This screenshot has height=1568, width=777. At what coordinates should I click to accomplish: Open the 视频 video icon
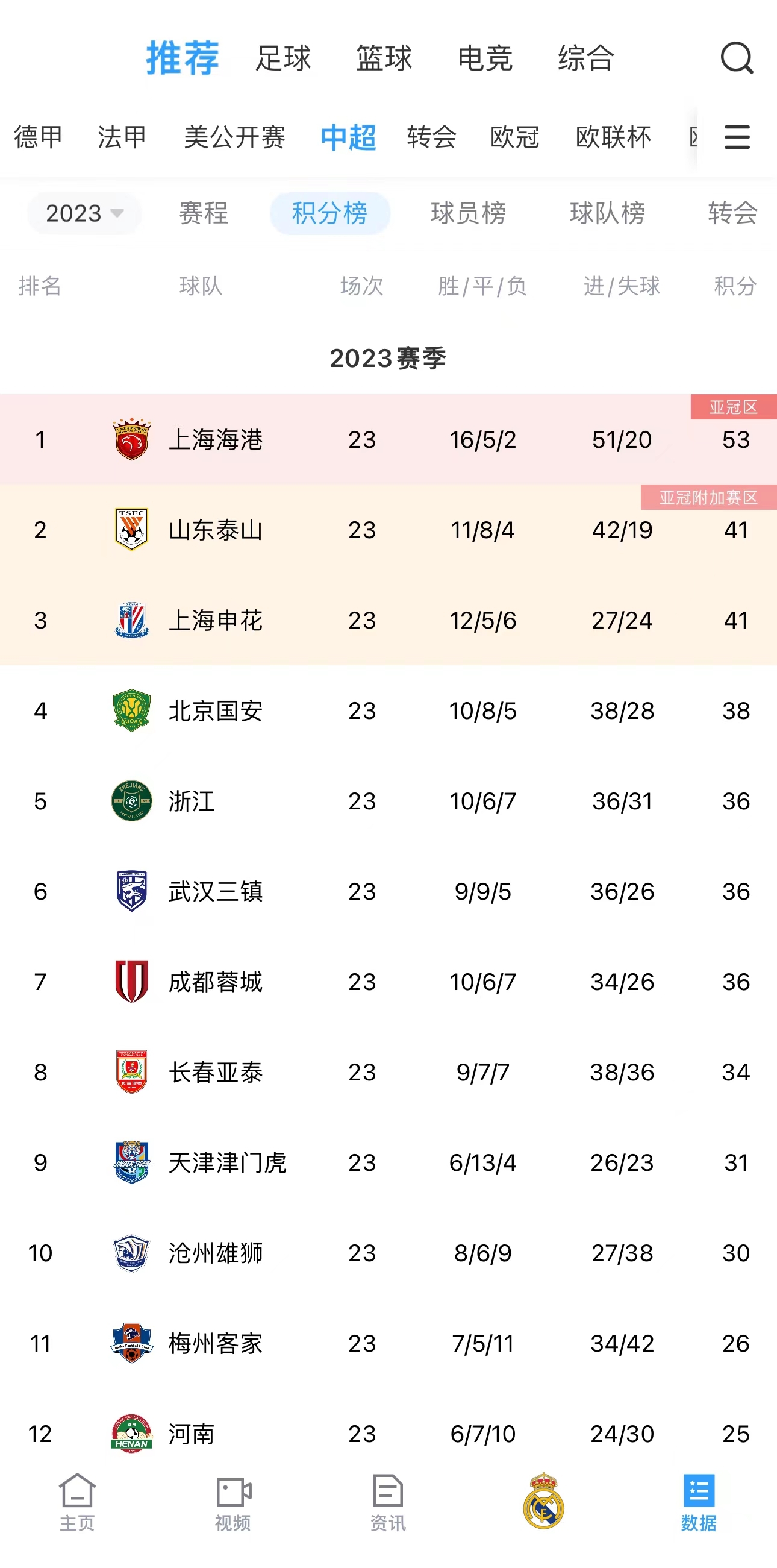click(233, 1502)
